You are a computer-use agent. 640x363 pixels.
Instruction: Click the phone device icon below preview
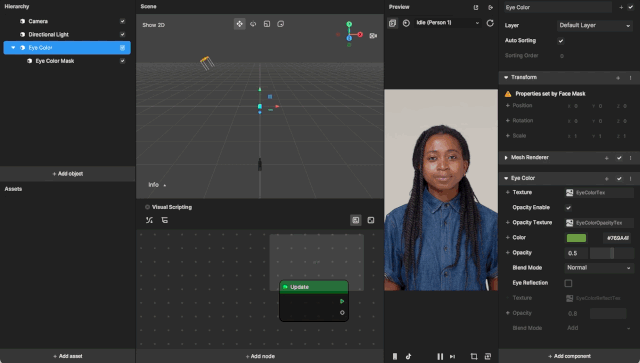[x=395, y=356]
